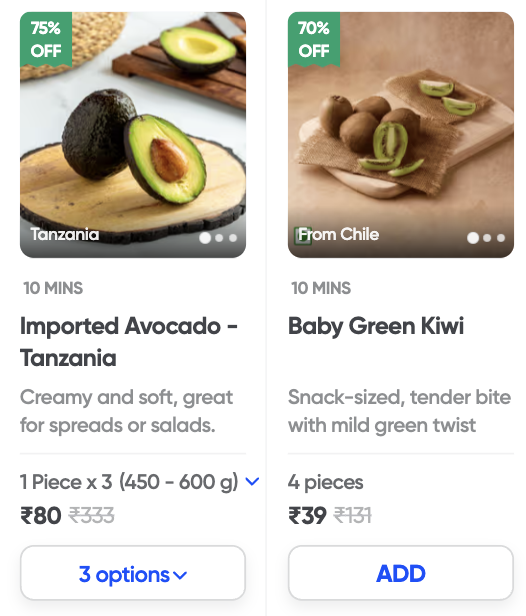This screenshot has height=616, width=526.
Task: Open the Baby Green Kiwi product title
Action: point(376,326)
